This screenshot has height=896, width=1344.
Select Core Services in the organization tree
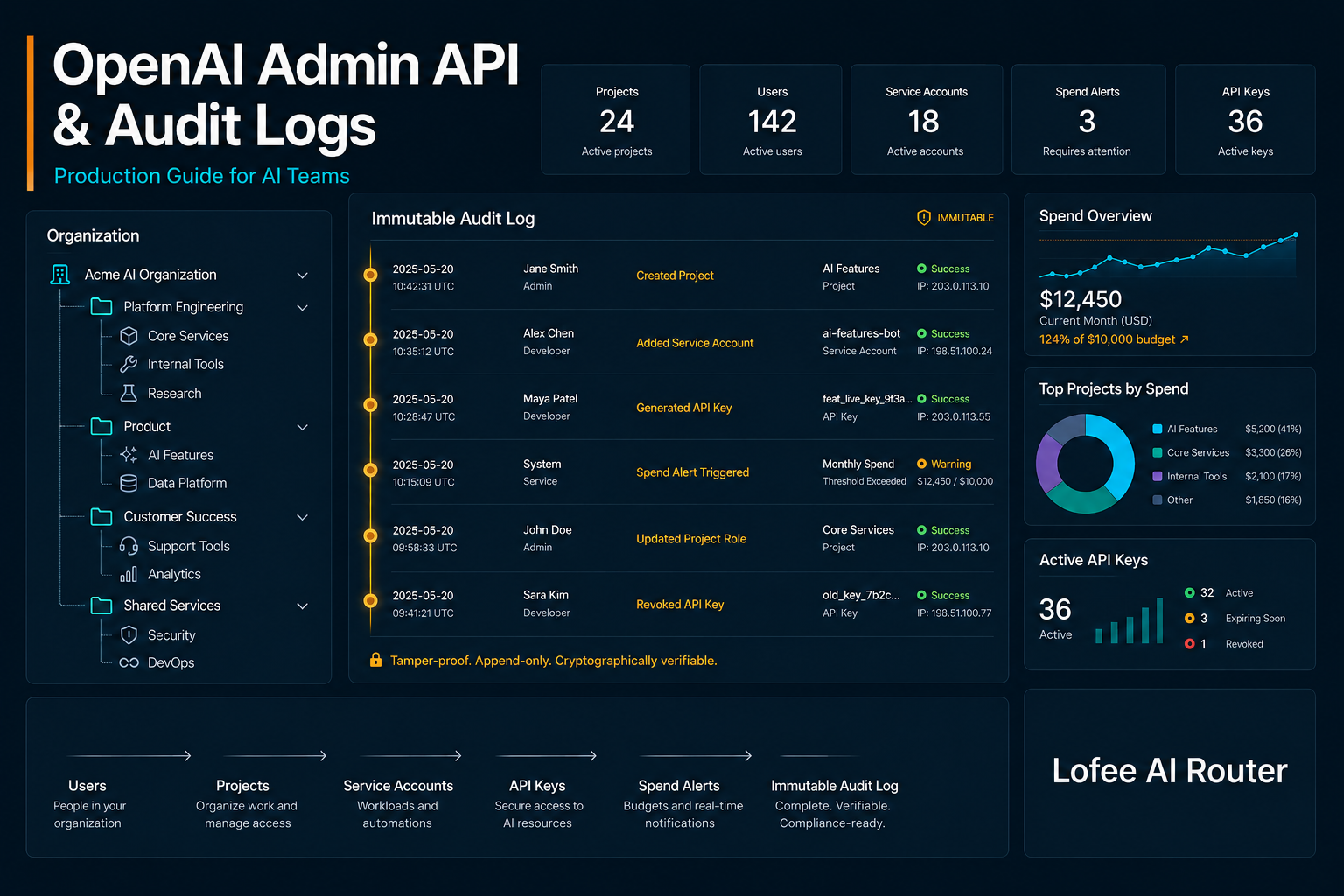point(188,336)
